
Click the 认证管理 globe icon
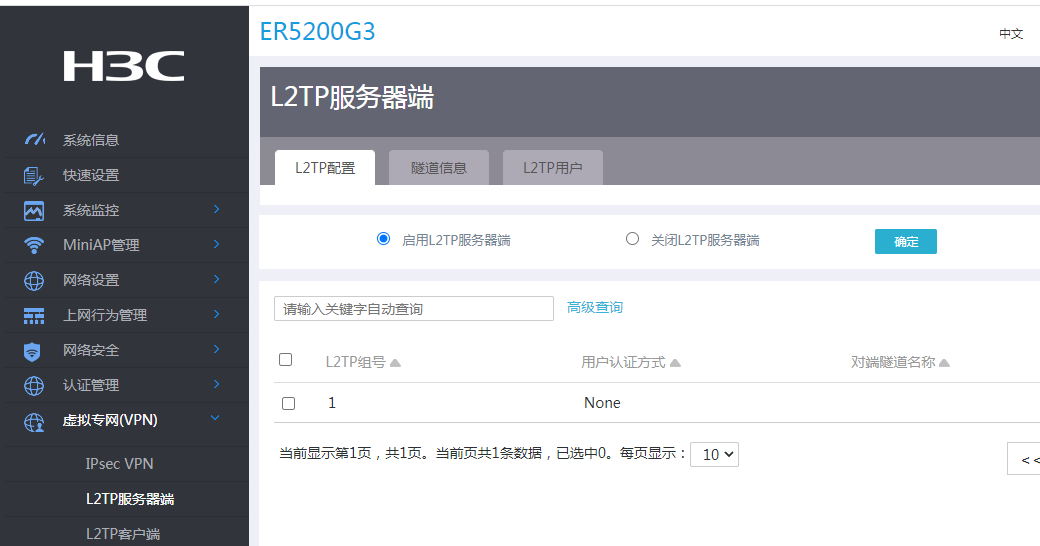tap(34, 385)
